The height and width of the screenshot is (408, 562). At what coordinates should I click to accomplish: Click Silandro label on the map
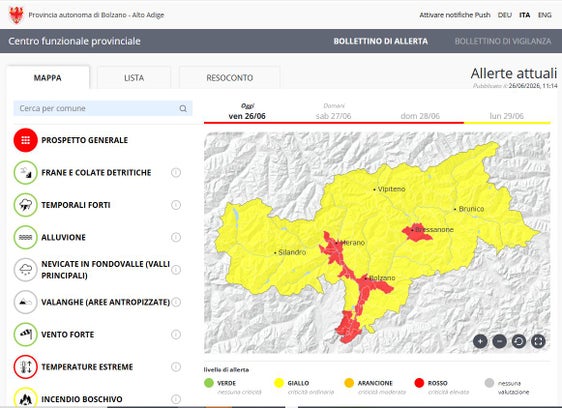tap(292, 252)
